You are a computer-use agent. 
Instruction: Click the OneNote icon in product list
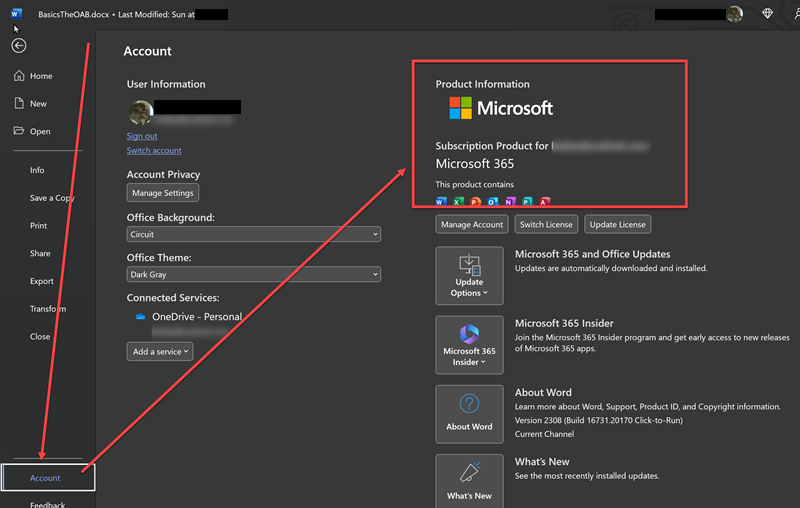click(510, 201)
